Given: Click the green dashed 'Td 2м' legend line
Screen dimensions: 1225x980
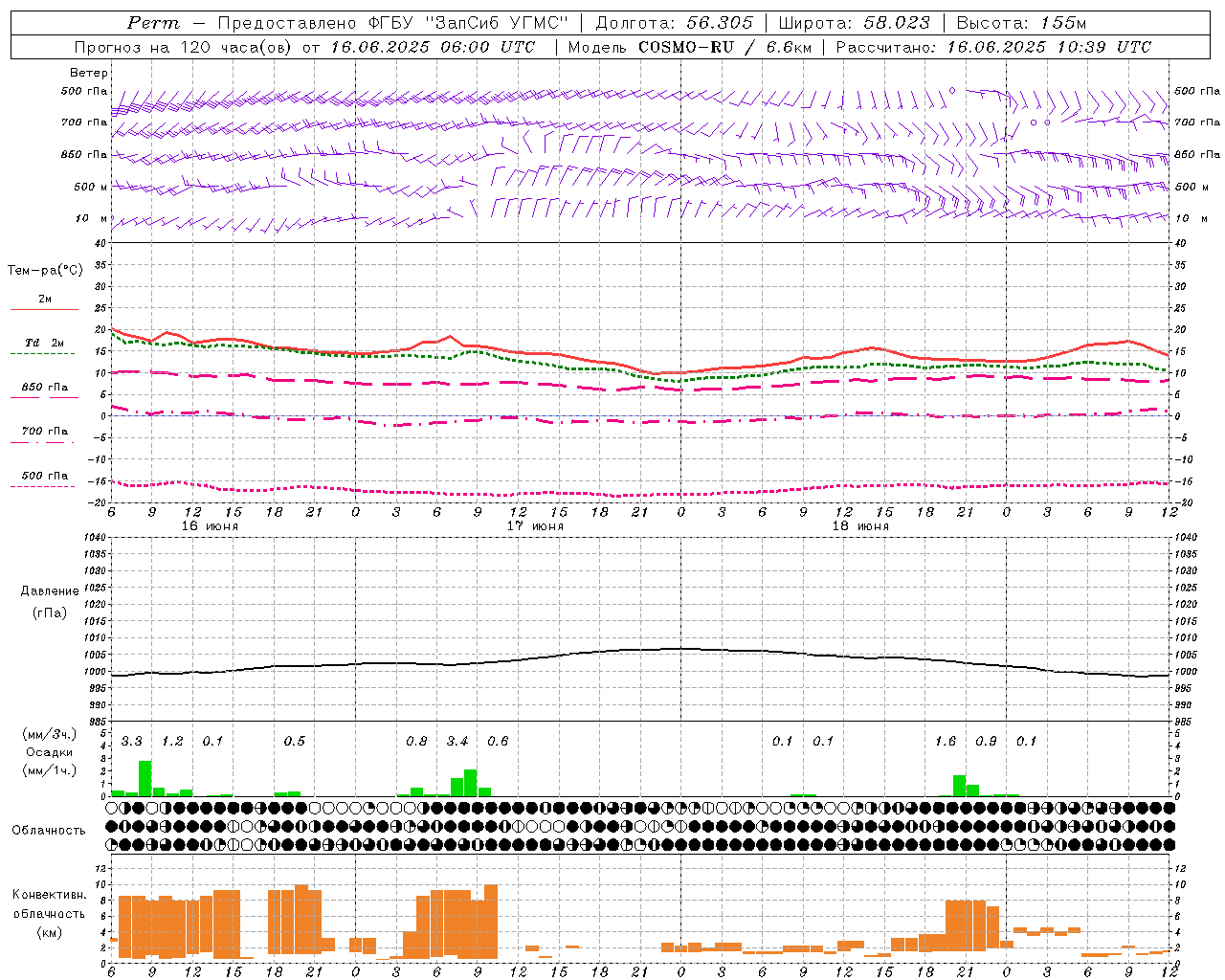Looking at the screenshot, I should point(44,353).
